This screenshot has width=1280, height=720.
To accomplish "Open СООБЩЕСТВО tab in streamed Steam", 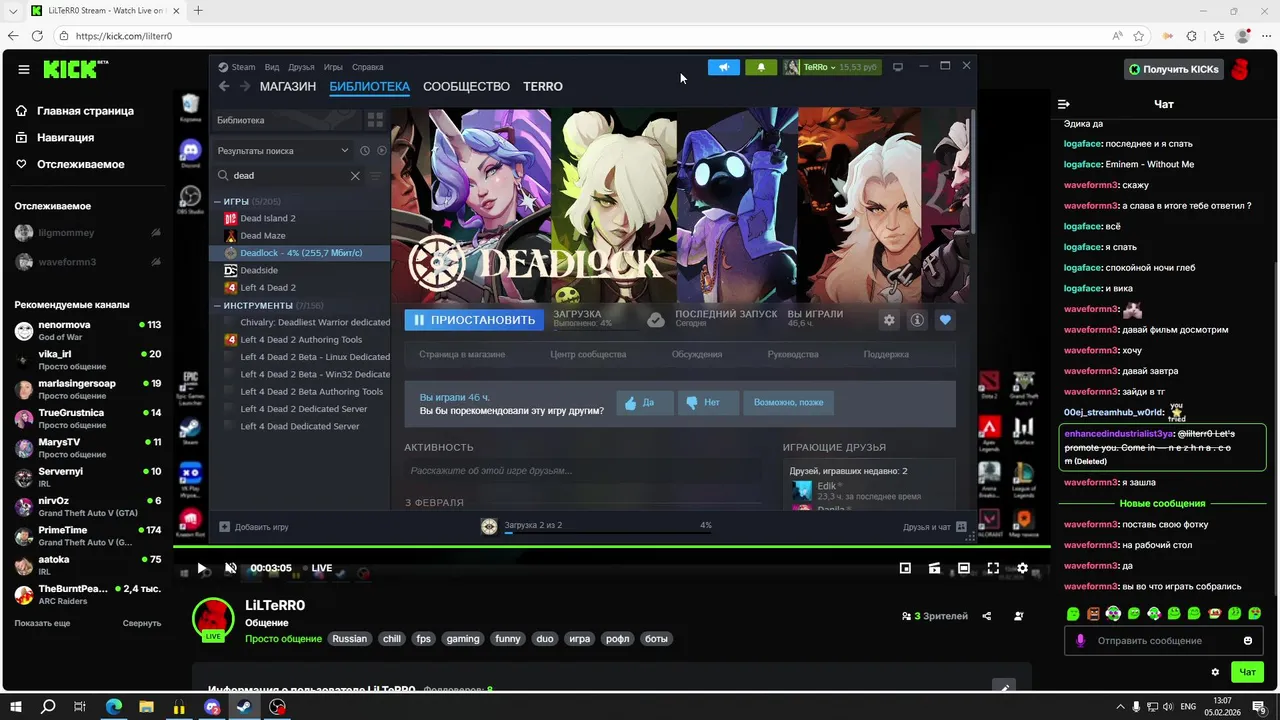I will tap(467, 86).
